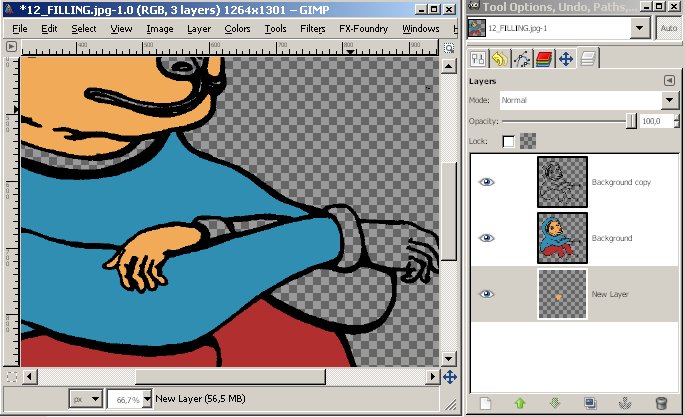Screen dimensions: 685x417
Task: Click the canvas scroll right arrow
Action: [x=432, y=376]
